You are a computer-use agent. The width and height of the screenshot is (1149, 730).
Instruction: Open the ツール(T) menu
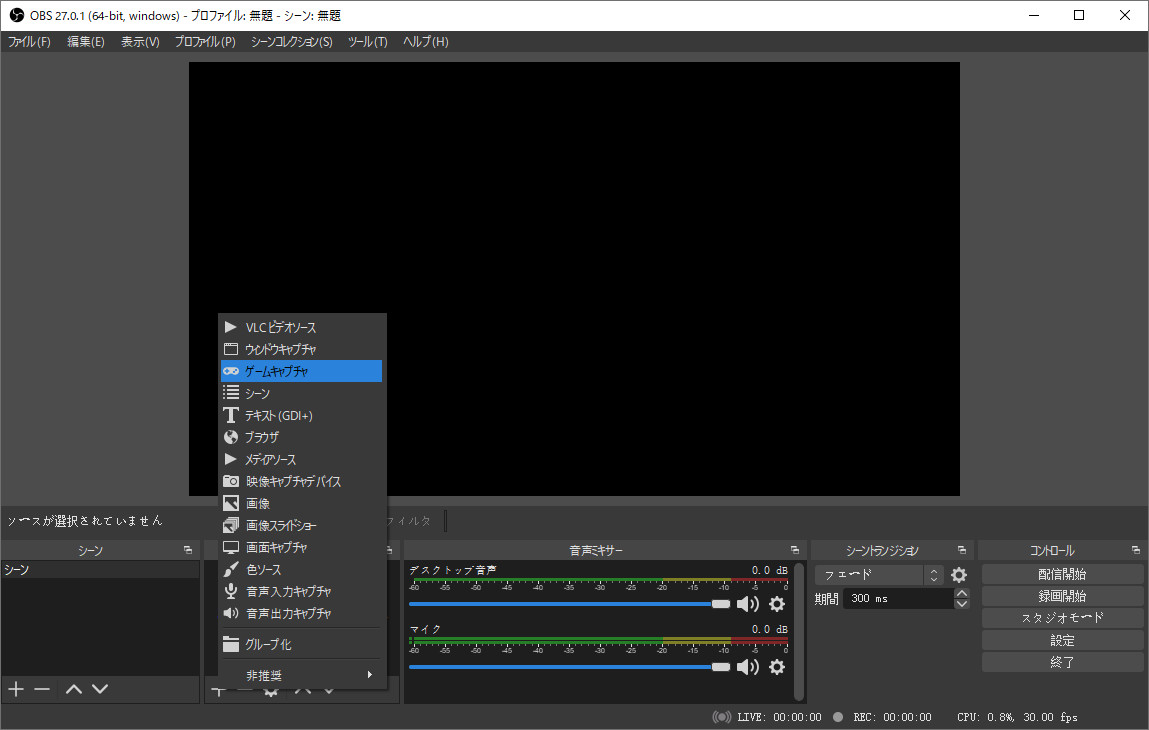click(x=367, y=42)
